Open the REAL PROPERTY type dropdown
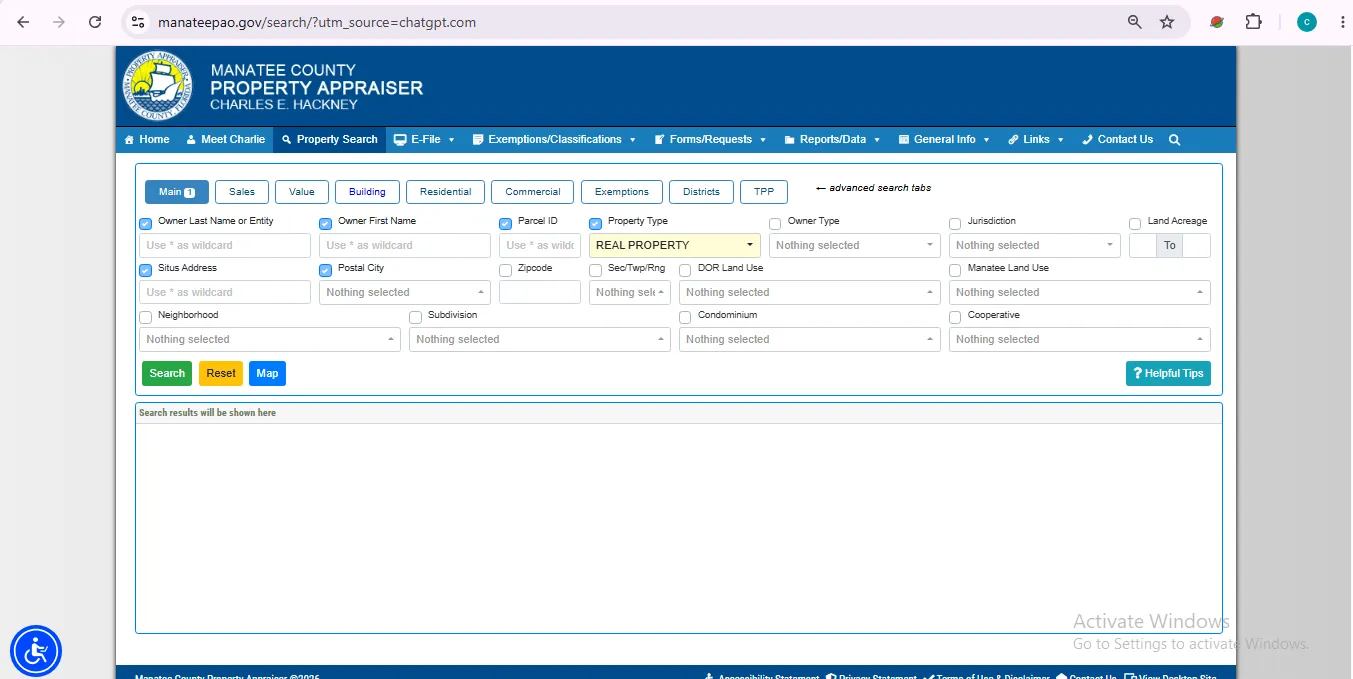Screen dimensions: 1353x679 tap(675, 245)
